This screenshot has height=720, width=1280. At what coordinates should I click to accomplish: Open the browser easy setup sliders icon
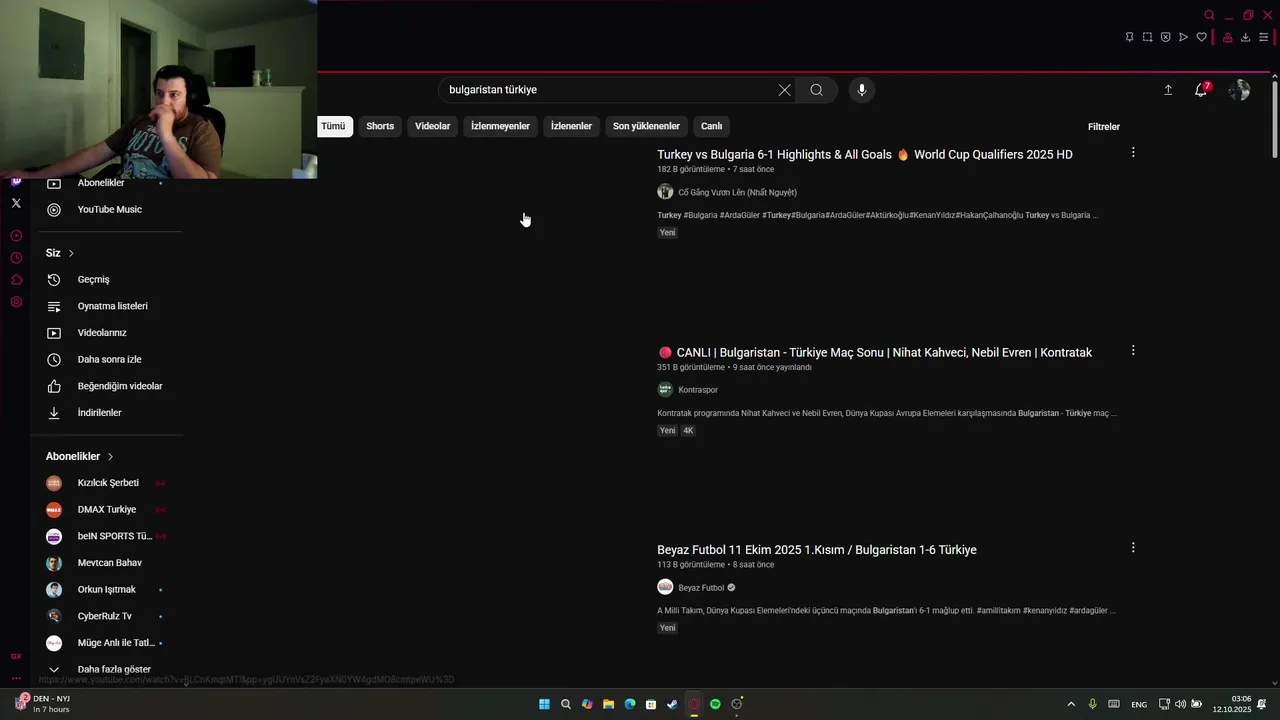pos(1263,37)
